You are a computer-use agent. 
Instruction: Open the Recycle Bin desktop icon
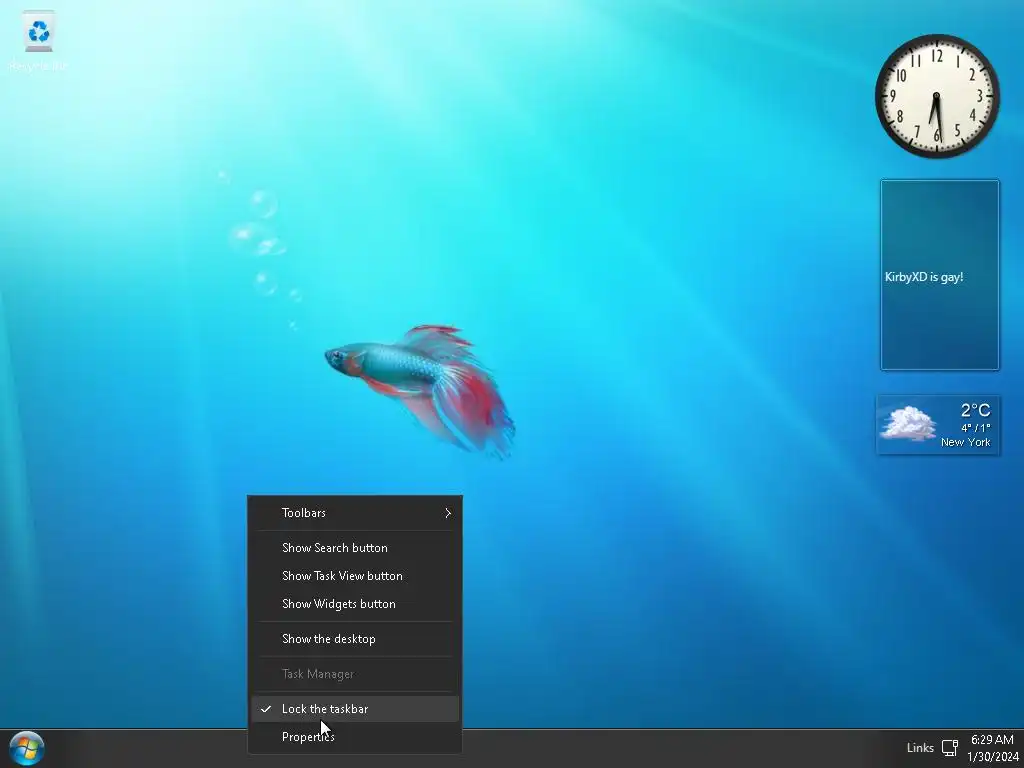point(39,41)
